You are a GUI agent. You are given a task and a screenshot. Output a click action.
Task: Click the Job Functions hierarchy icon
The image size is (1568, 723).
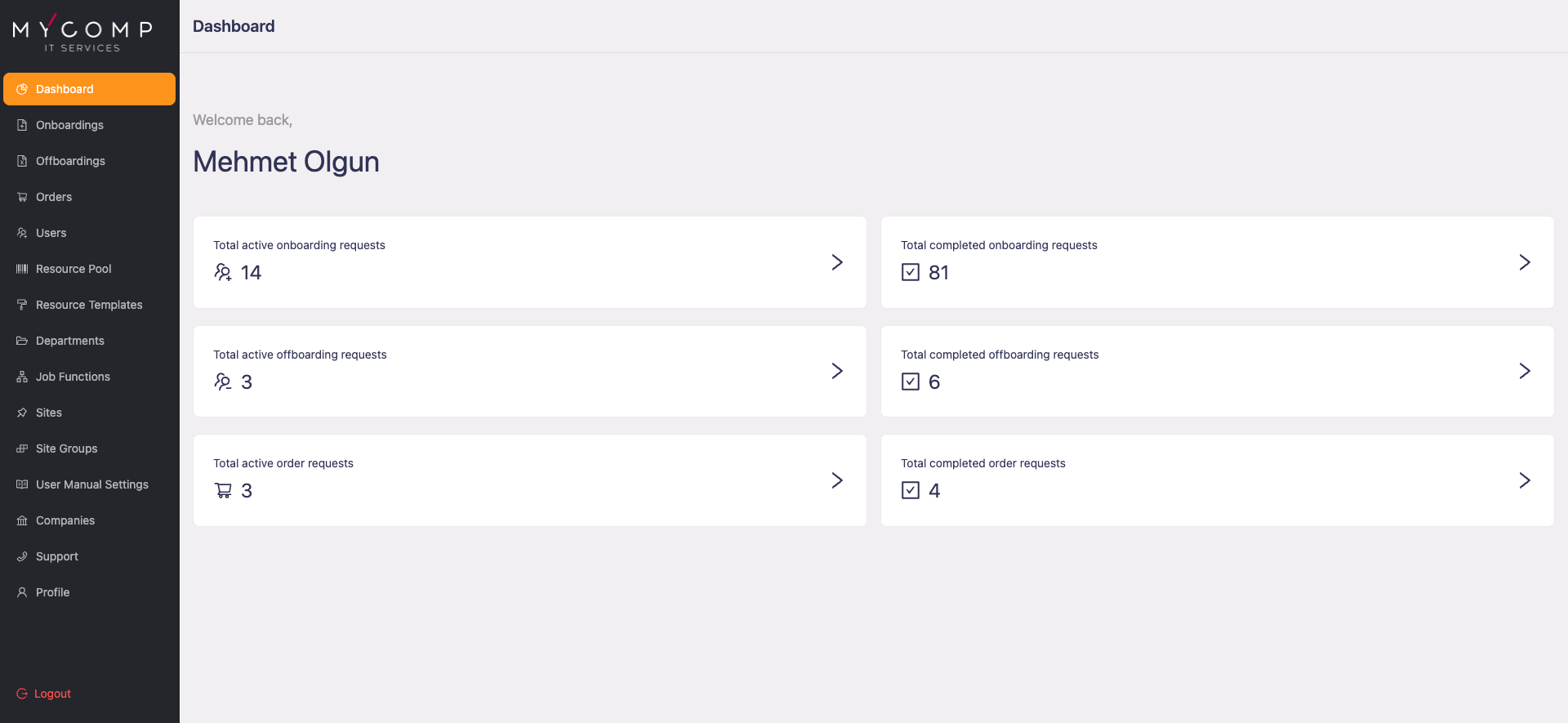pyautogui.click(x=22, y=377)
